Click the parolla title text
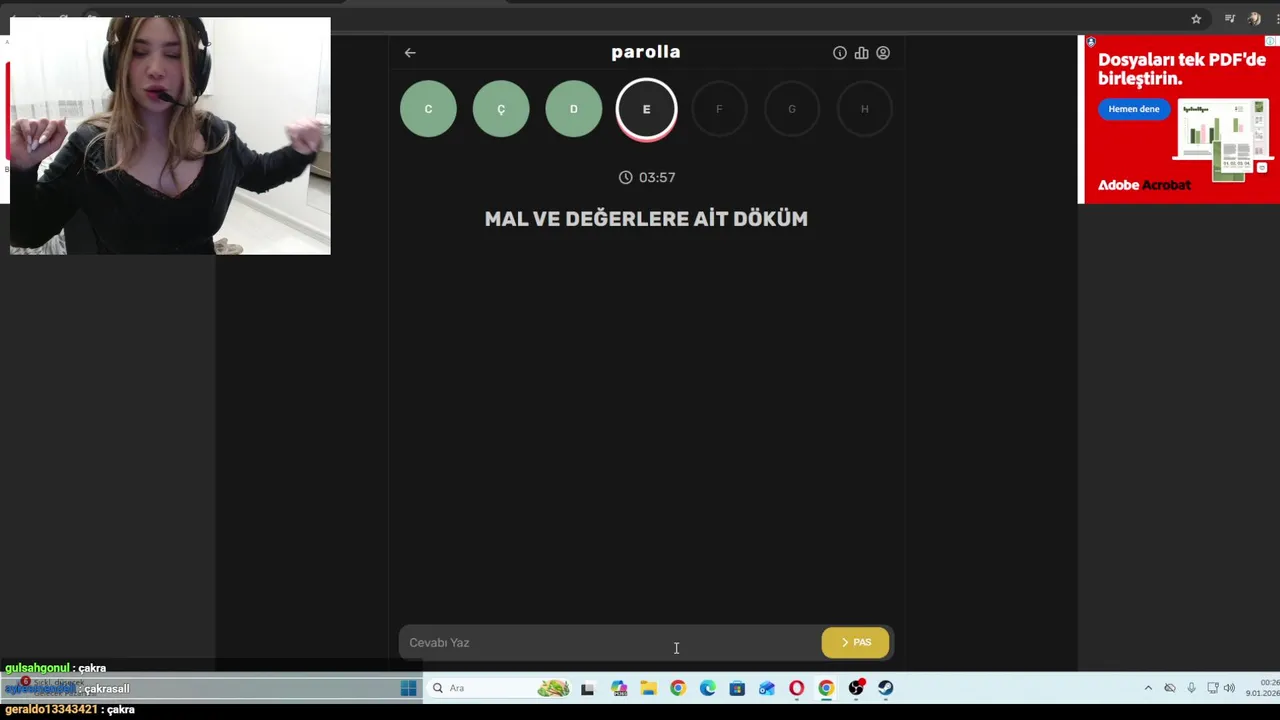This screenshot has height=720, width=1280. pyautogui.click(x=646, y=52)
